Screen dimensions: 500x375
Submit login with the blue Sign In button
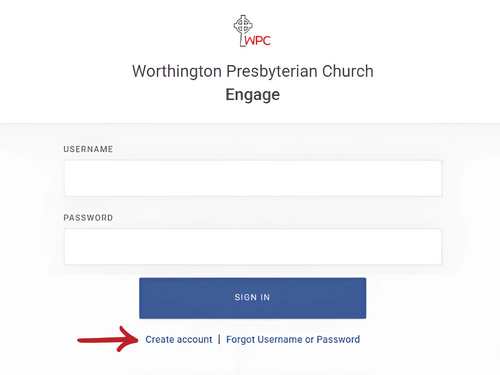click(x=253, y=298)
